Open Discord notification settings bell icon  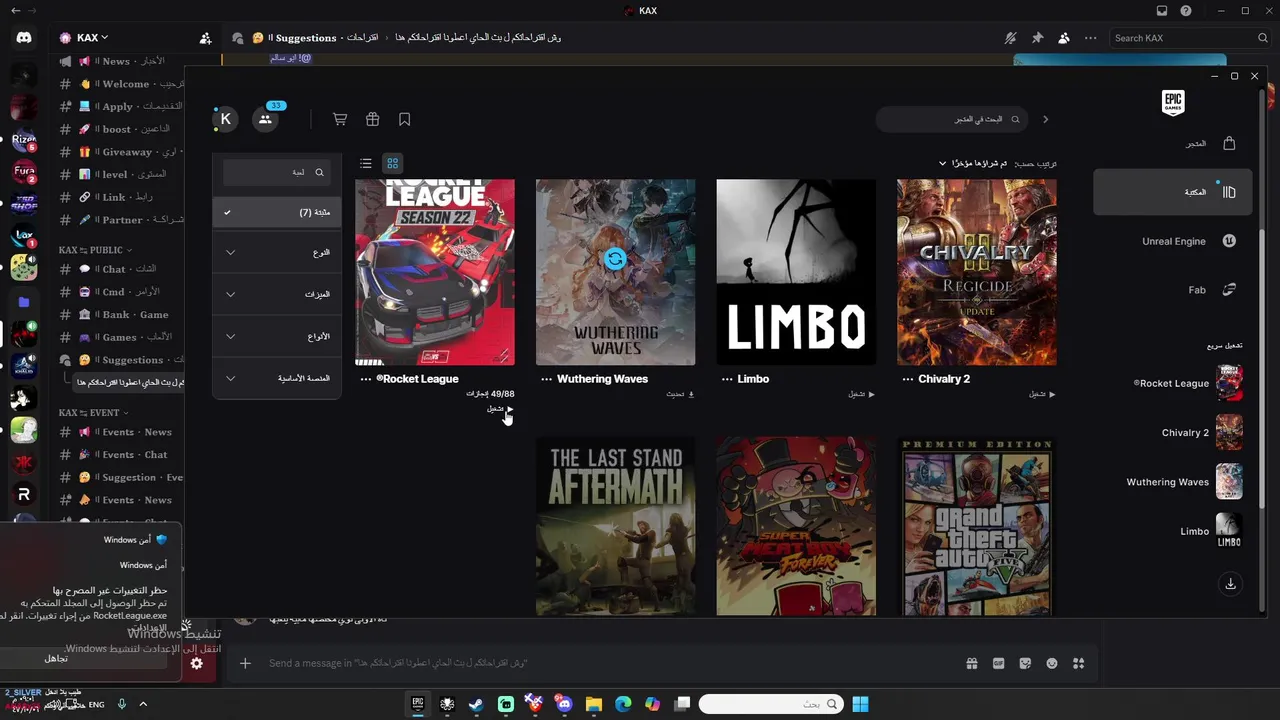pyautogui.click(x=1011, y=38)
